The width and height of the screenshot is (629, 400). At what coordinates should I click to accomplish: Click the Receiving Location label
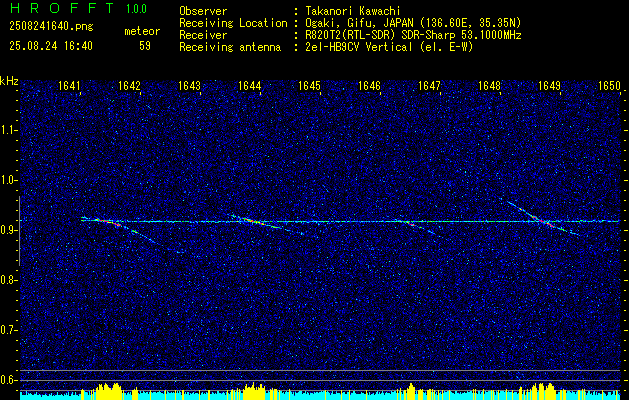click(233, 23)
